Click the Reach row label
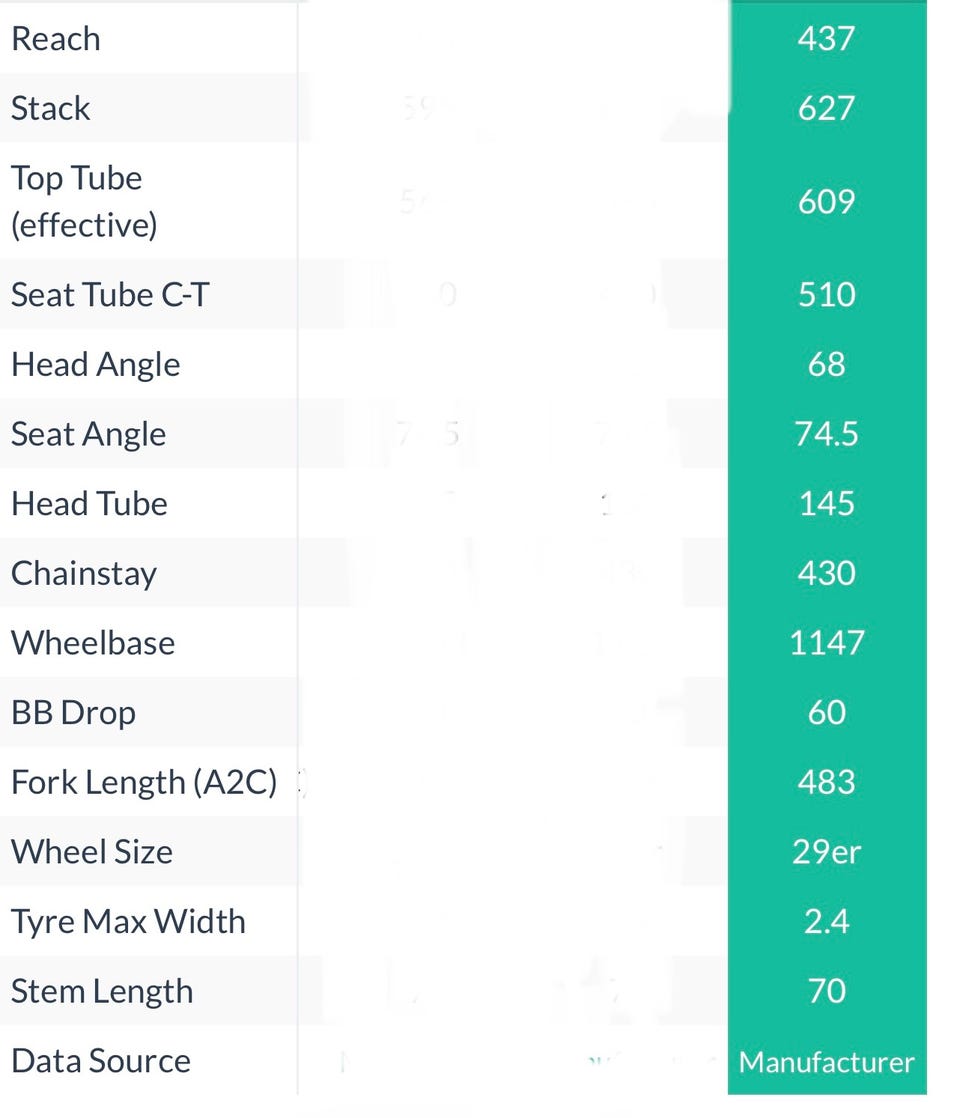This screenshot has height=1118, width=960. pos(56,39)
